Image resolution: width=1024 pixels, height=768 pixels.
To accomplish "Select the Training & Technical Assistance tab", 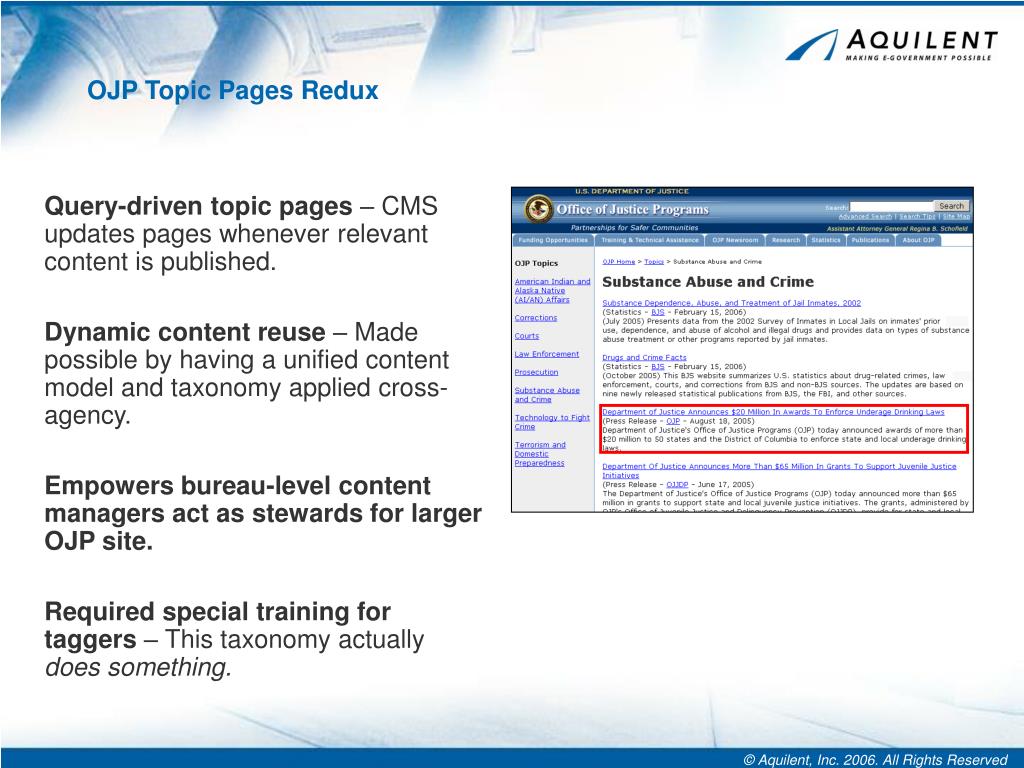I will click(x=650, y=240).
